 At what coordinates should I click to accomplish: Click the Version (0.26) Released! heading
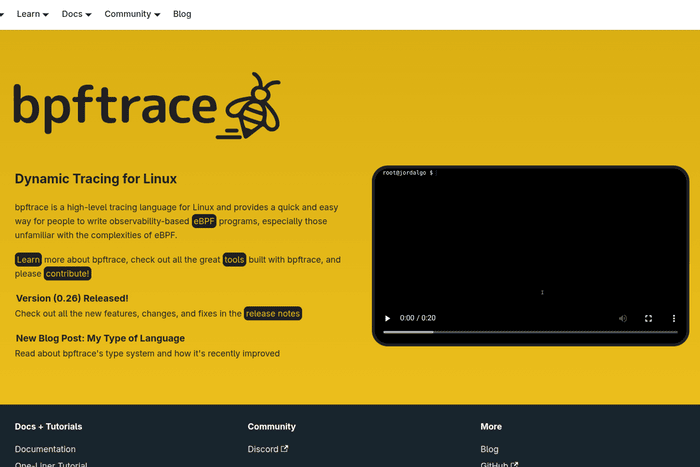coord(72,298)
